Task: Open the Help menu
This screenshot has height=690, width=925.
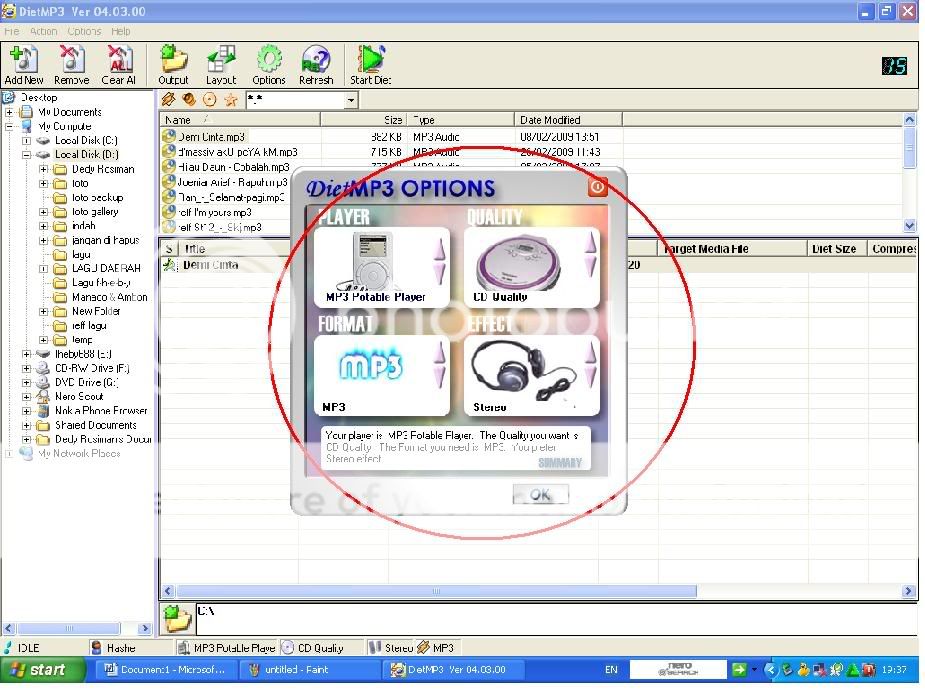Action: coord(121,31)
